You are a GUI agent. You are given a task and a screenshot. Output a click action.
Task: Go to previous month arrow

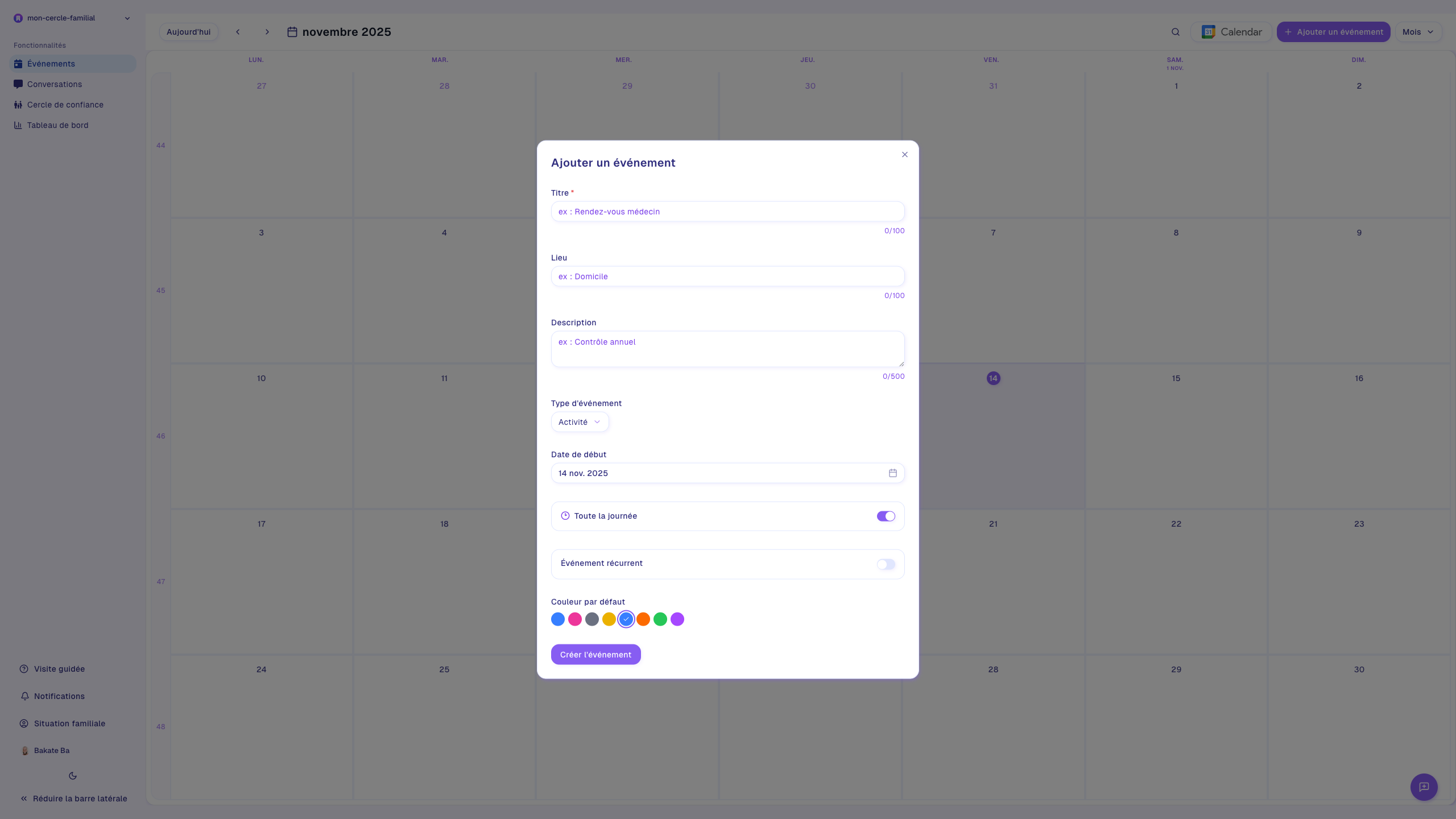click(238, 32)
